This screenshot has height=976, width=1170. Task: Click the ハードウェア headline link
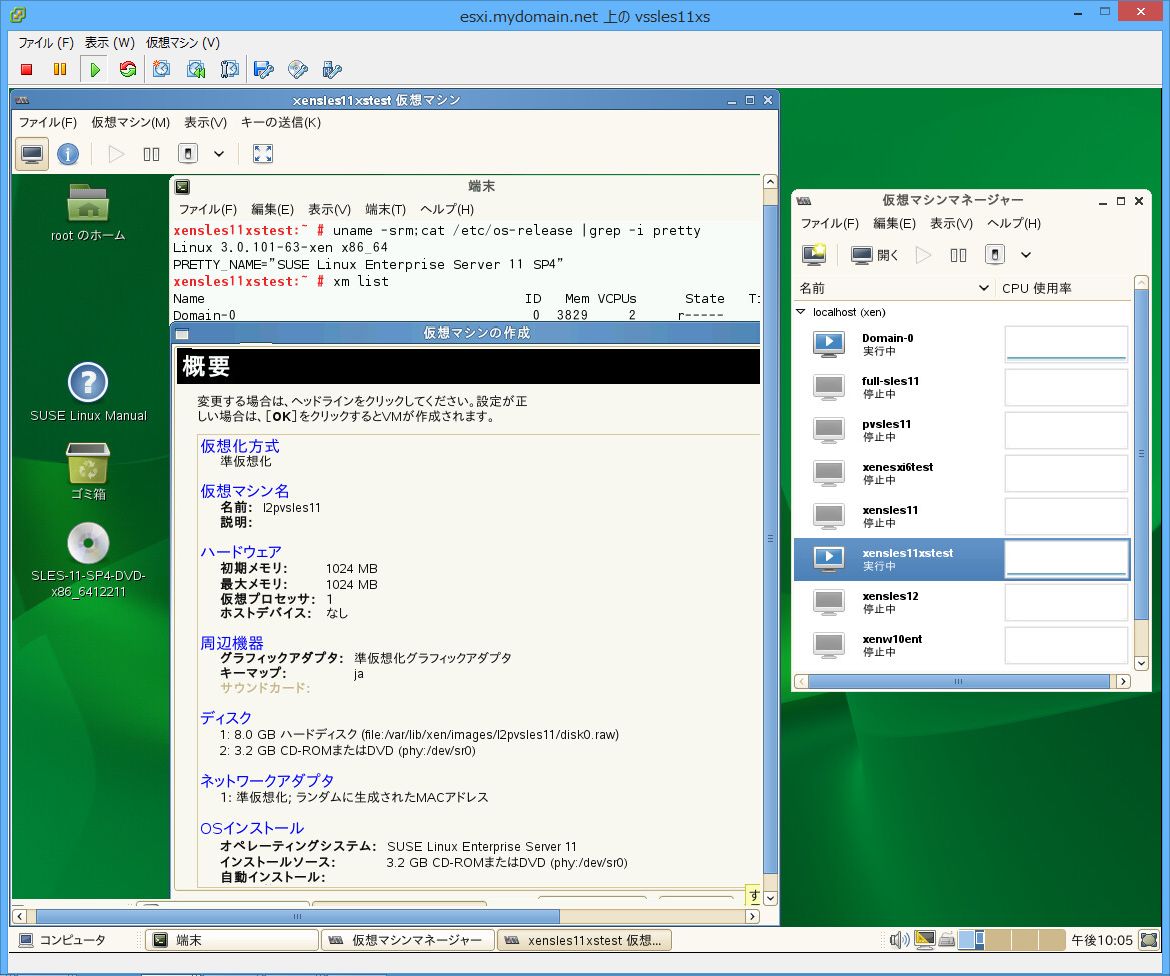coord(241,552)
